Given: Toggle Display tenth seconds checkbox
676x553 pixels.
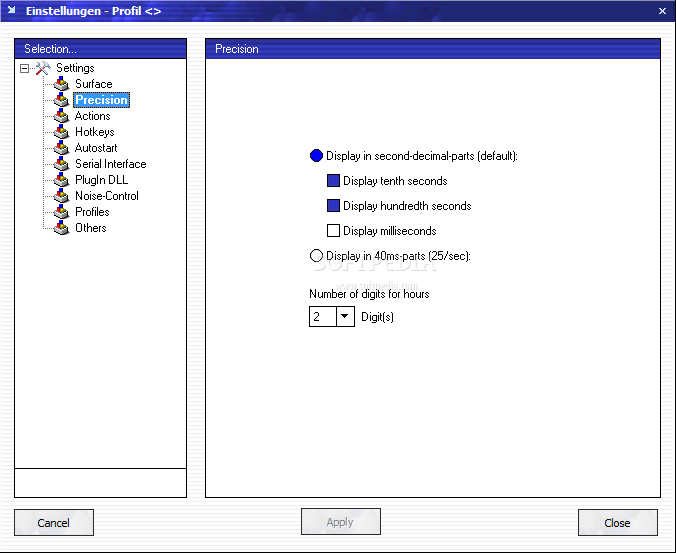Looking at the screenshot, I should tap(333, 181).
